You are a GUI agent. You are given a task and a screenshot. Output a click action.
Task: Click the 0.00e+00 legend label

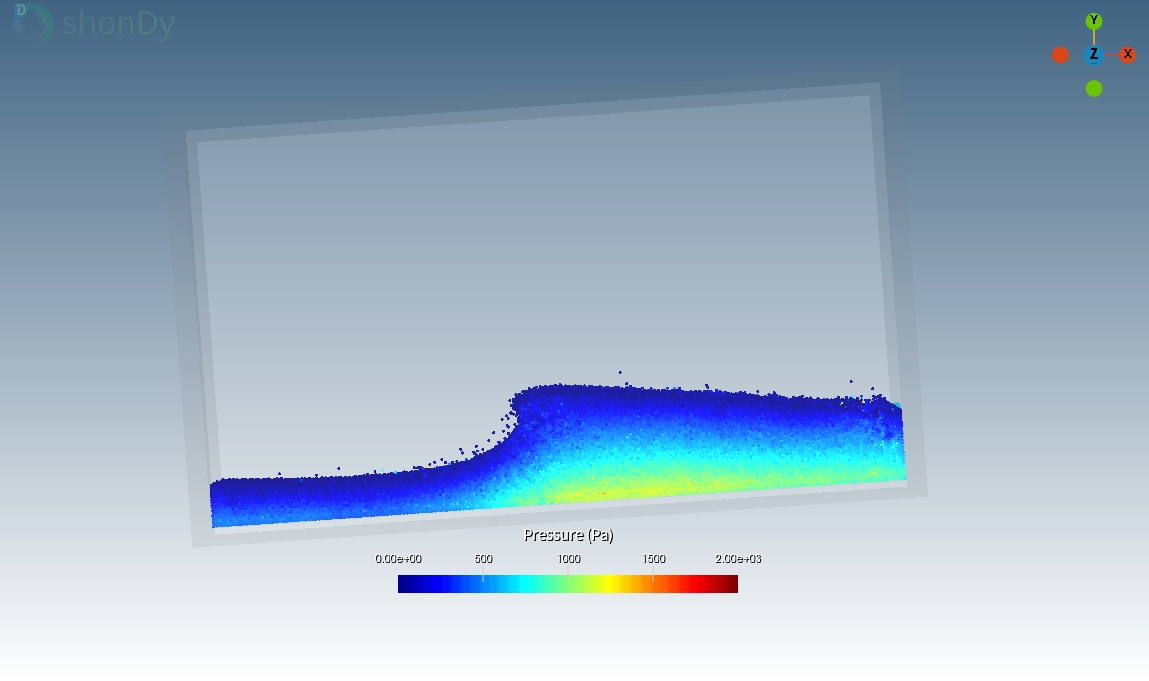pyautogui.click(x=398, y=559)
